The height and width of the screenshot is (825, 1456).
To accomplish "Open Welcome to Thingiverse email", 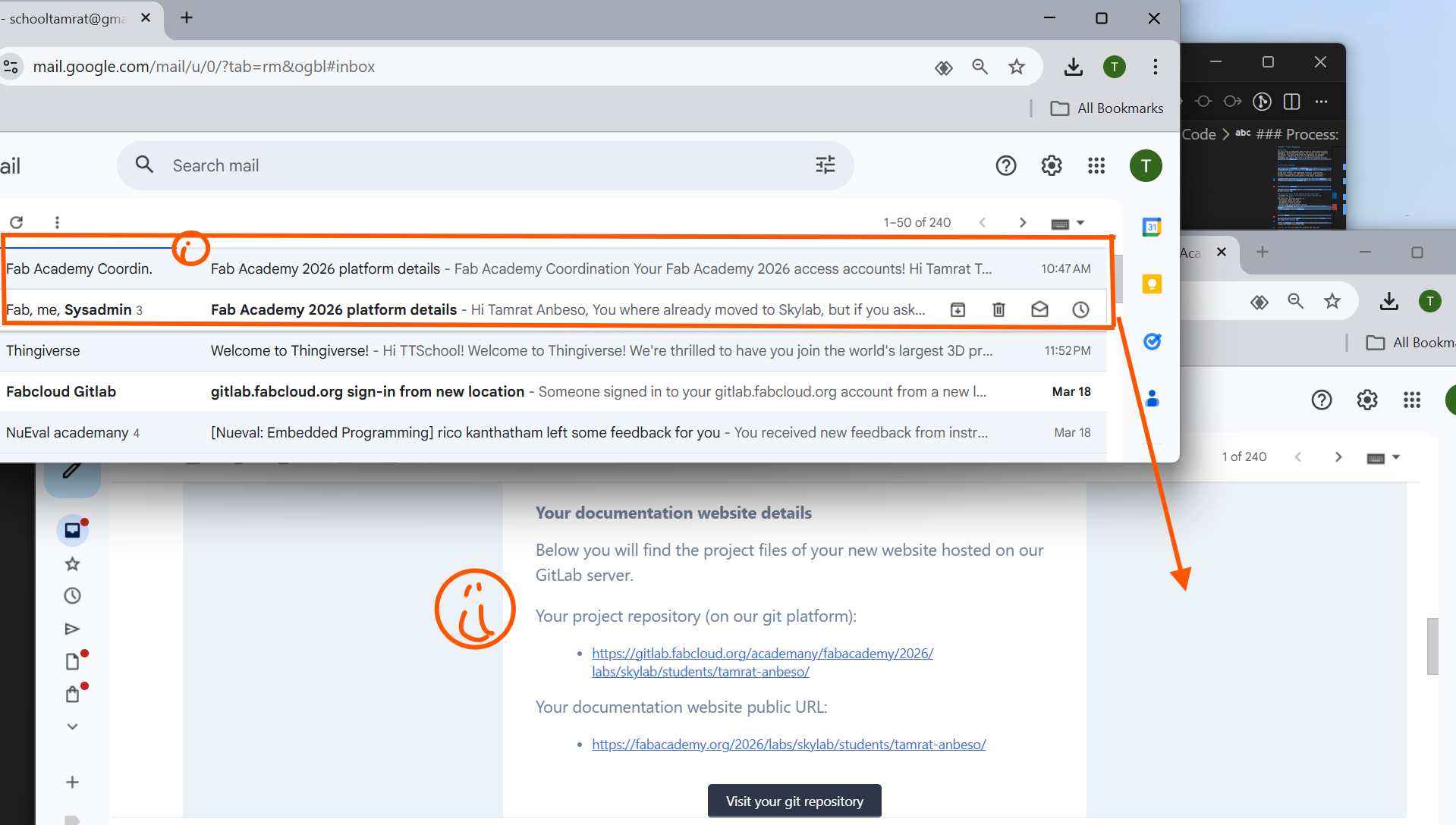I will [553, 350].
